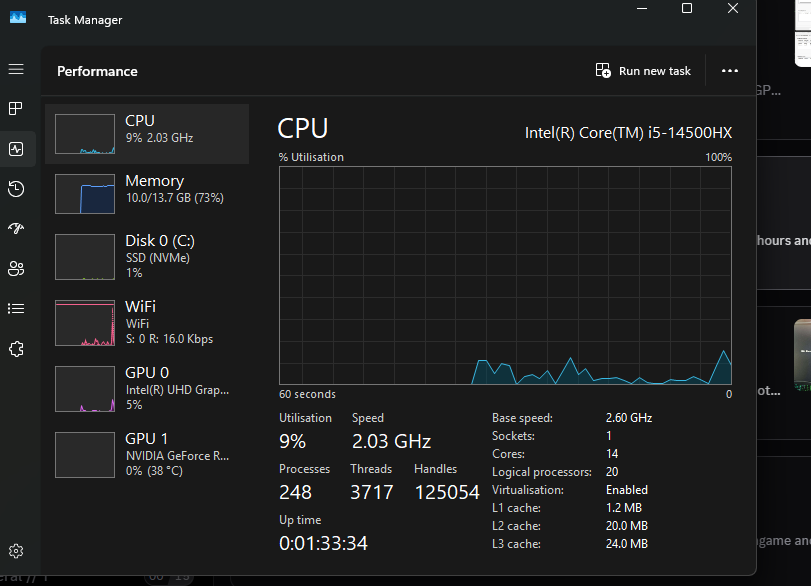Open the hamburger navigation menu
The width and height of the screenshot is (811, 586).
click(16, 69)
